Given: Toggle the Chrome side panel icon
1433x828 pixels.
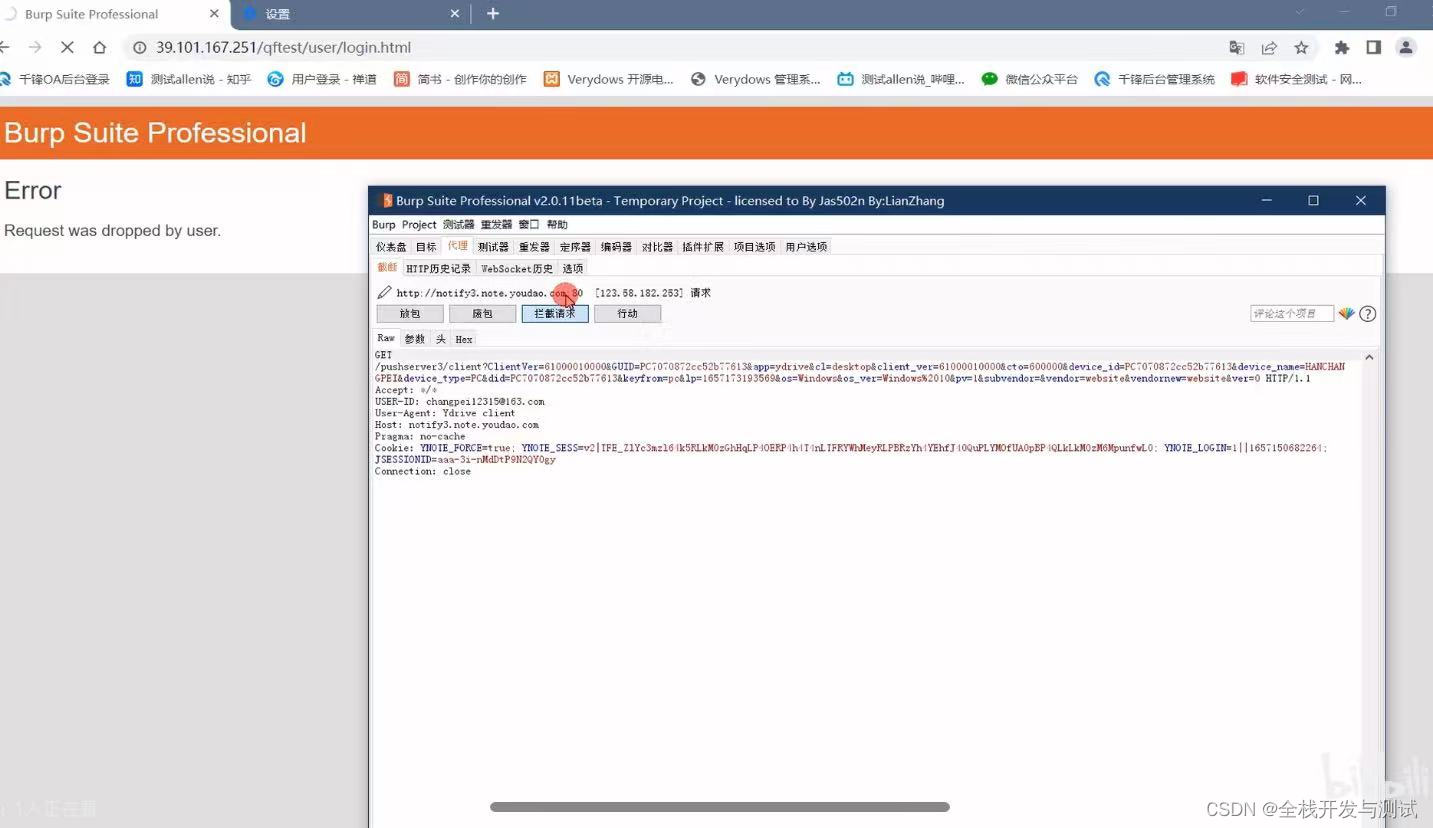Looking at the screenshot, I should (1374, 47).
